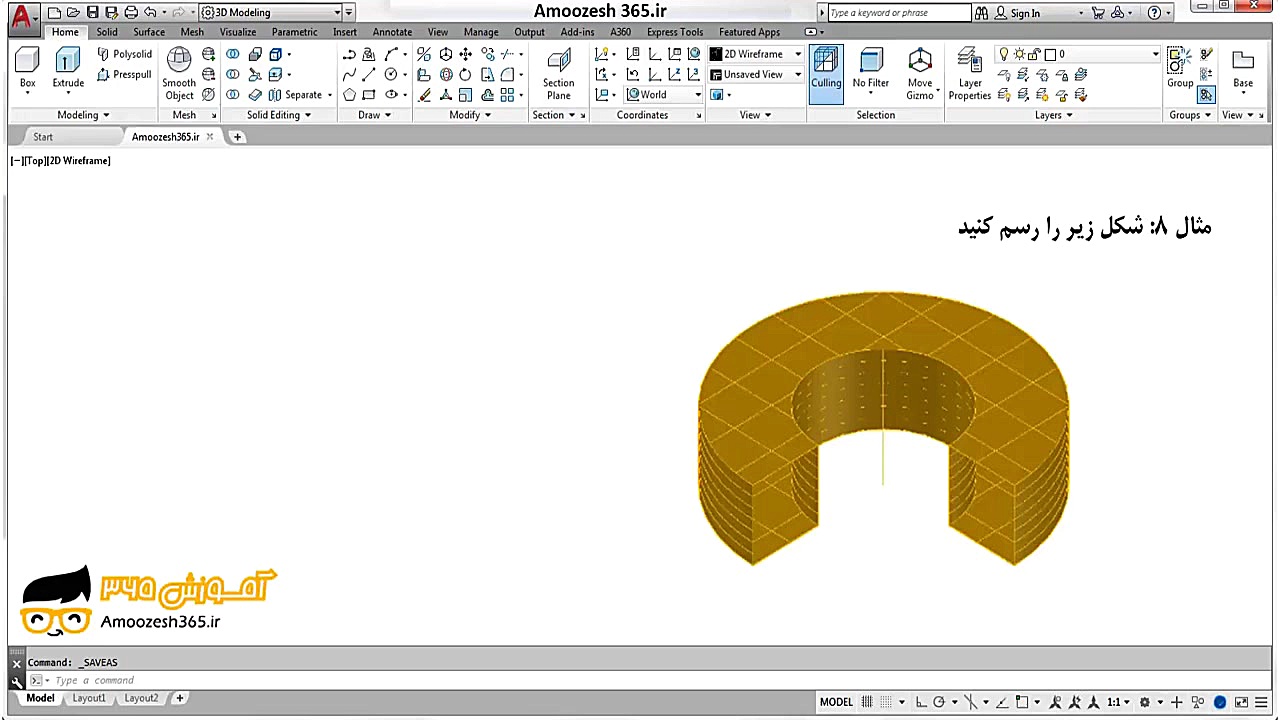Expand the 3D Modeling workspace dropdown
This screenshot has width=1280, height=720.
coord(337,13)
